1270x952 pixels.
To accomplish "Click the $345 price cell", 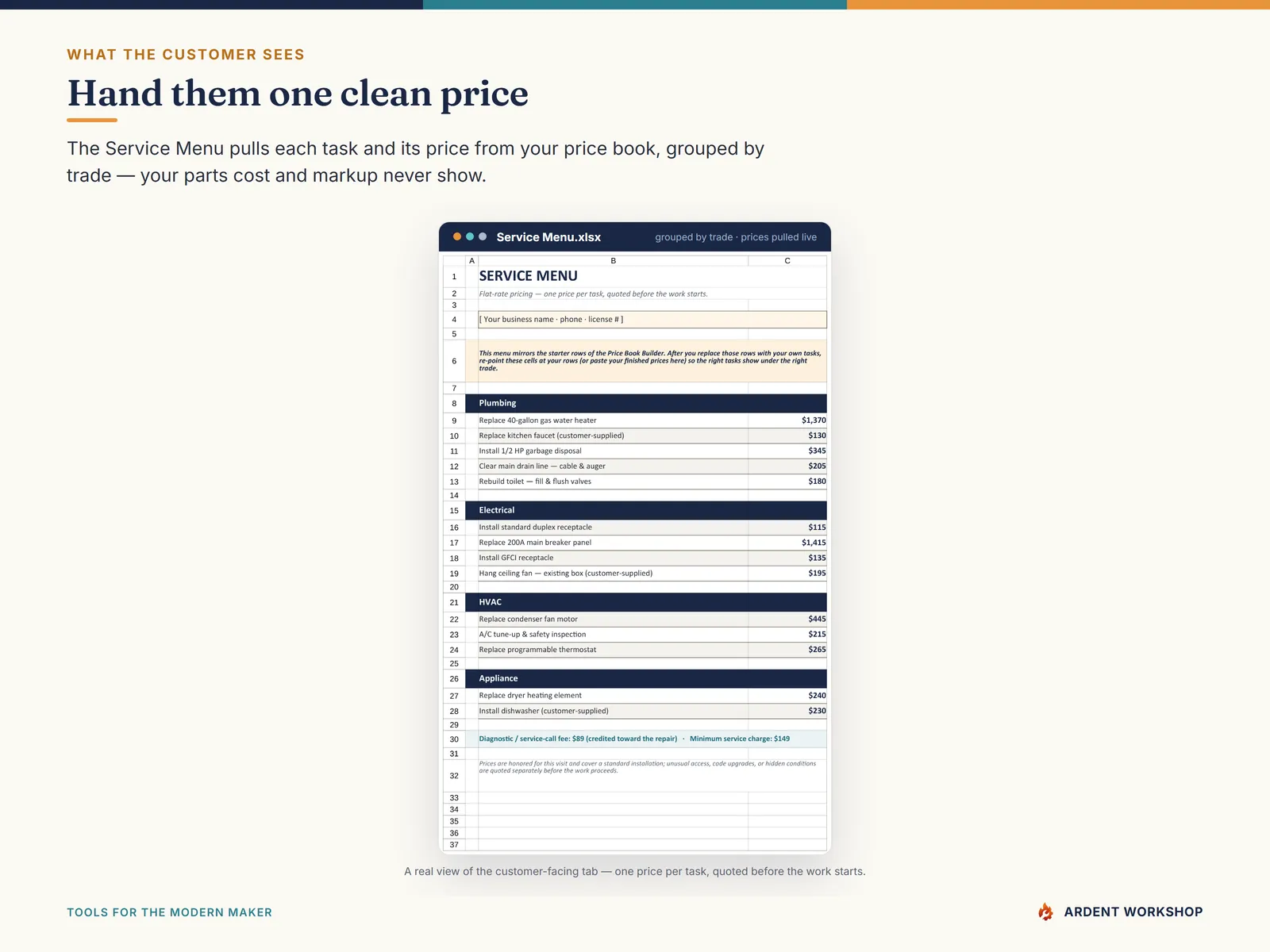I will 787,451.
